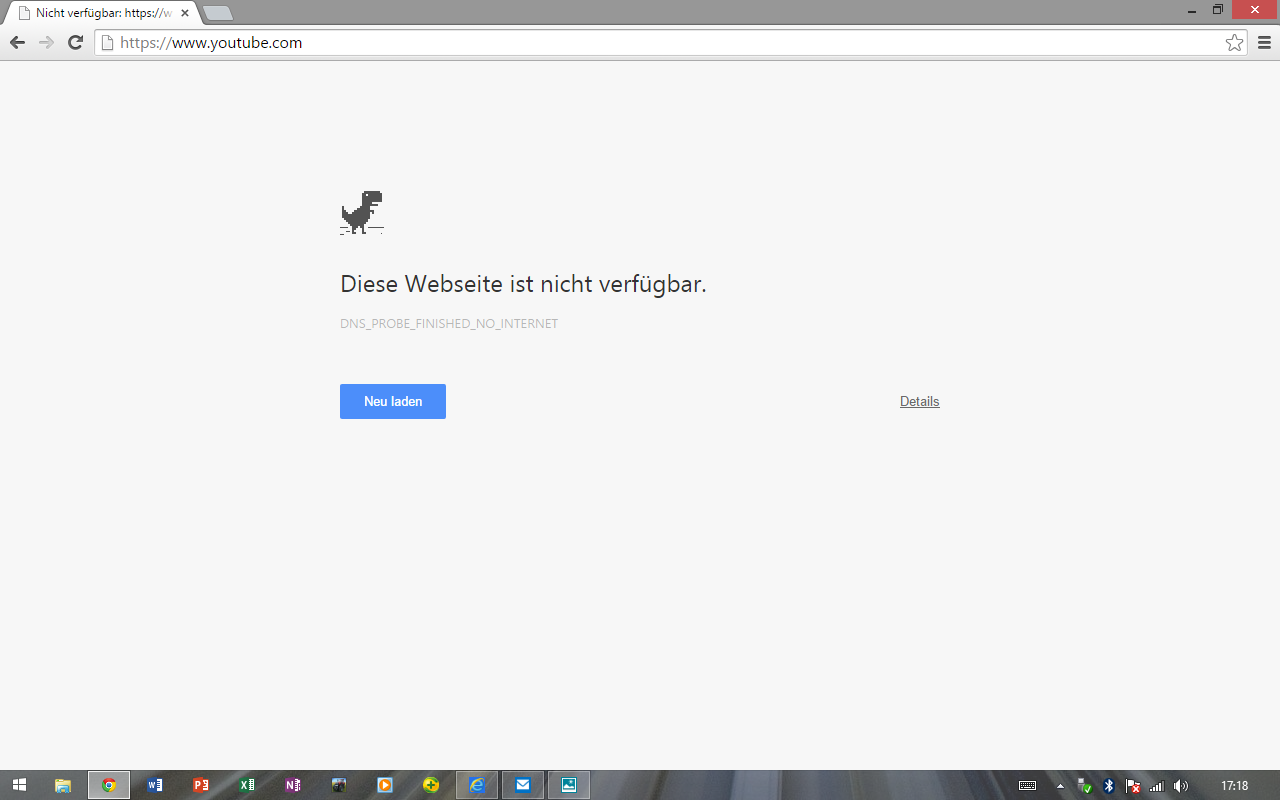Open the Action Center flag icon
Viewport: 1280px width, 800px height.
(1133, 786)
